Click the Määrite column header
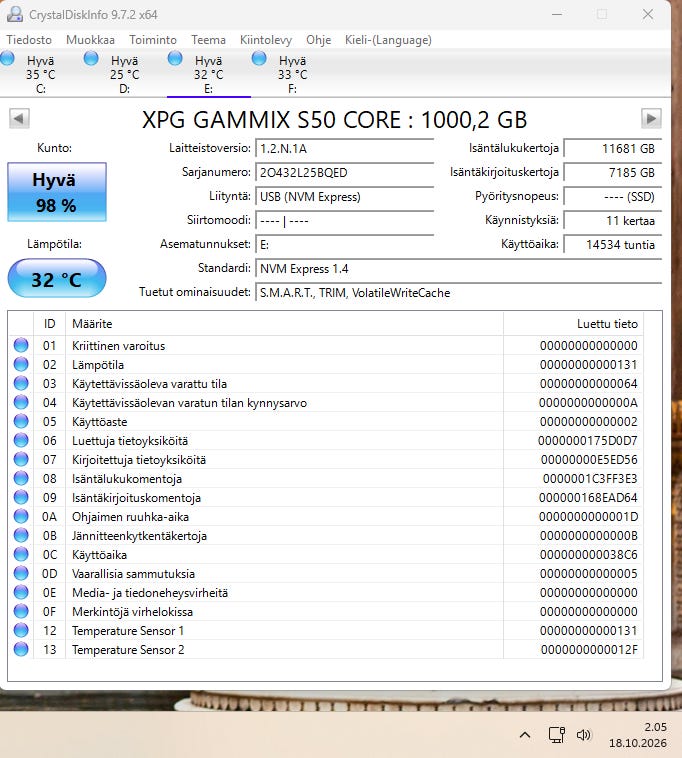 [284, 323]
